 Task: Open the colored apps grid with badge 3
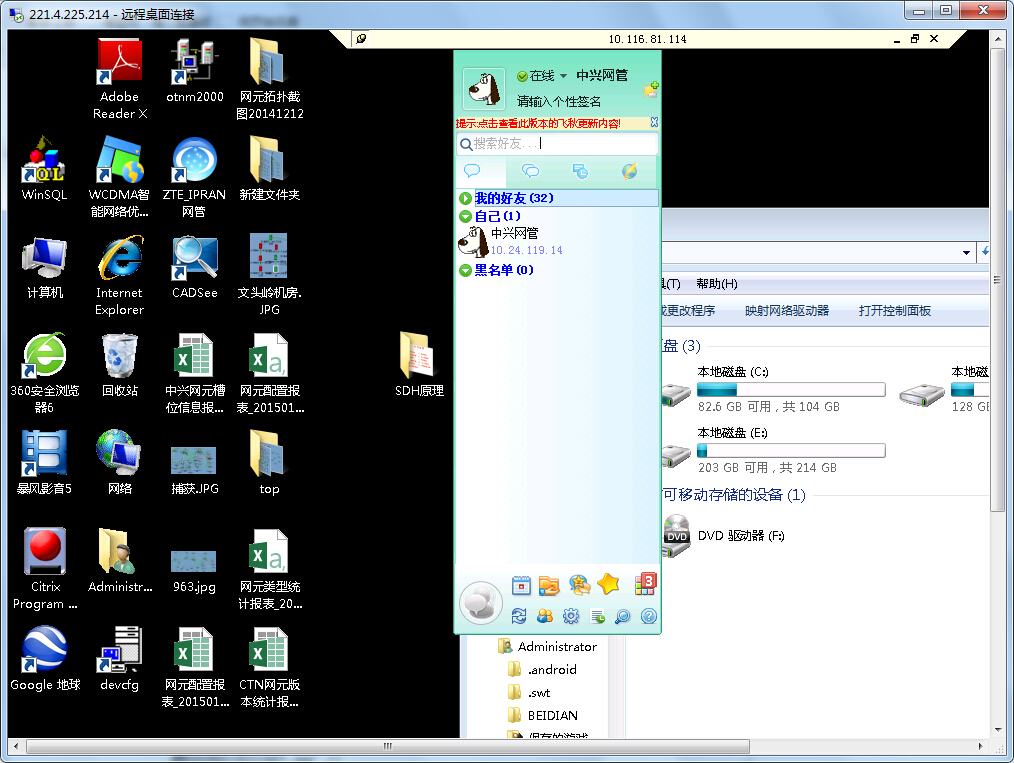click(646, 583)
